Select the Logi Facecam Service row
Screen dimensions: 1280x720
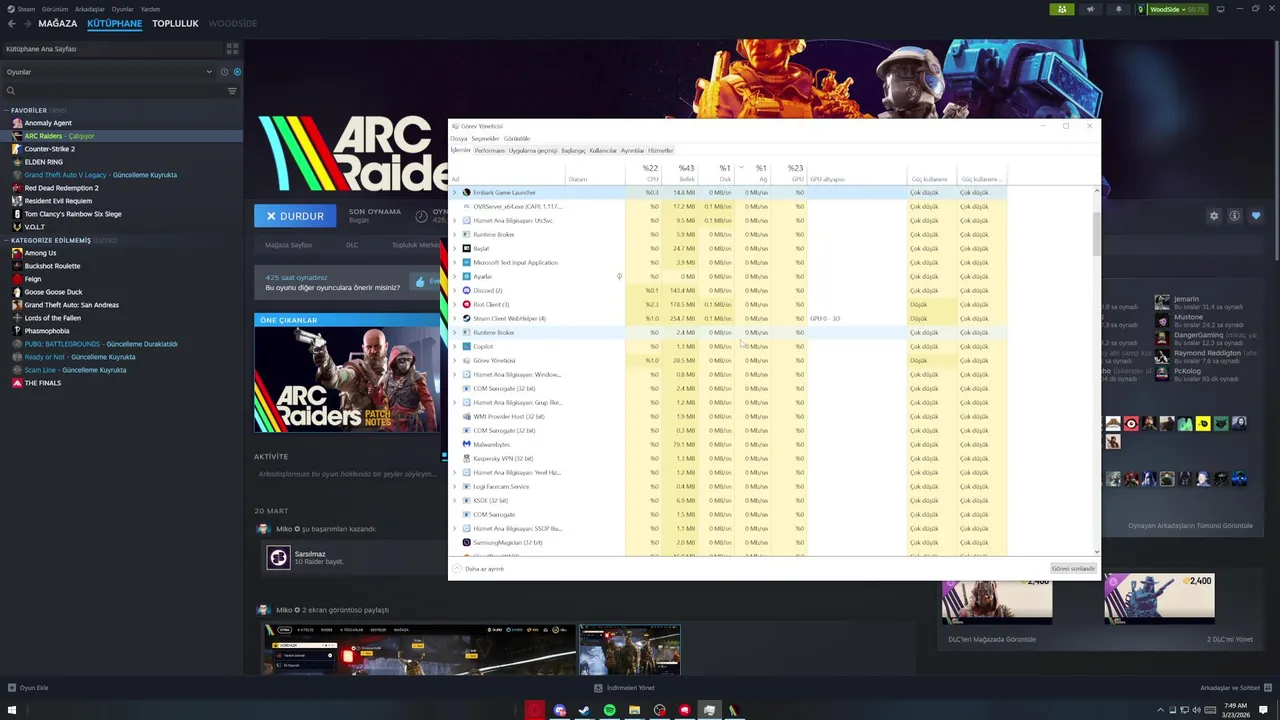coord(728,486)
